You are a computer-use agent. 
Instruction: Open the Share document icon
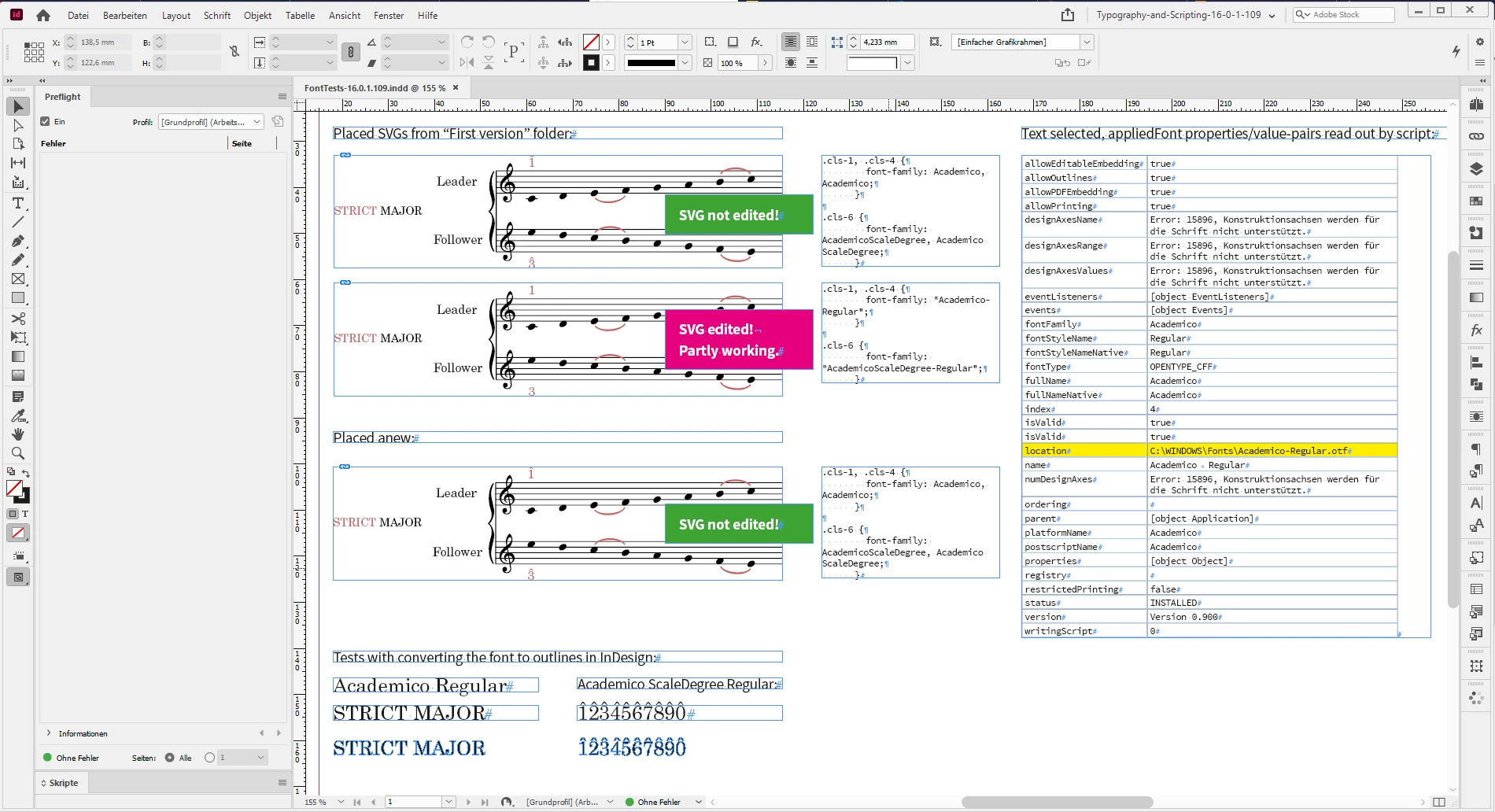[1067, 15]
